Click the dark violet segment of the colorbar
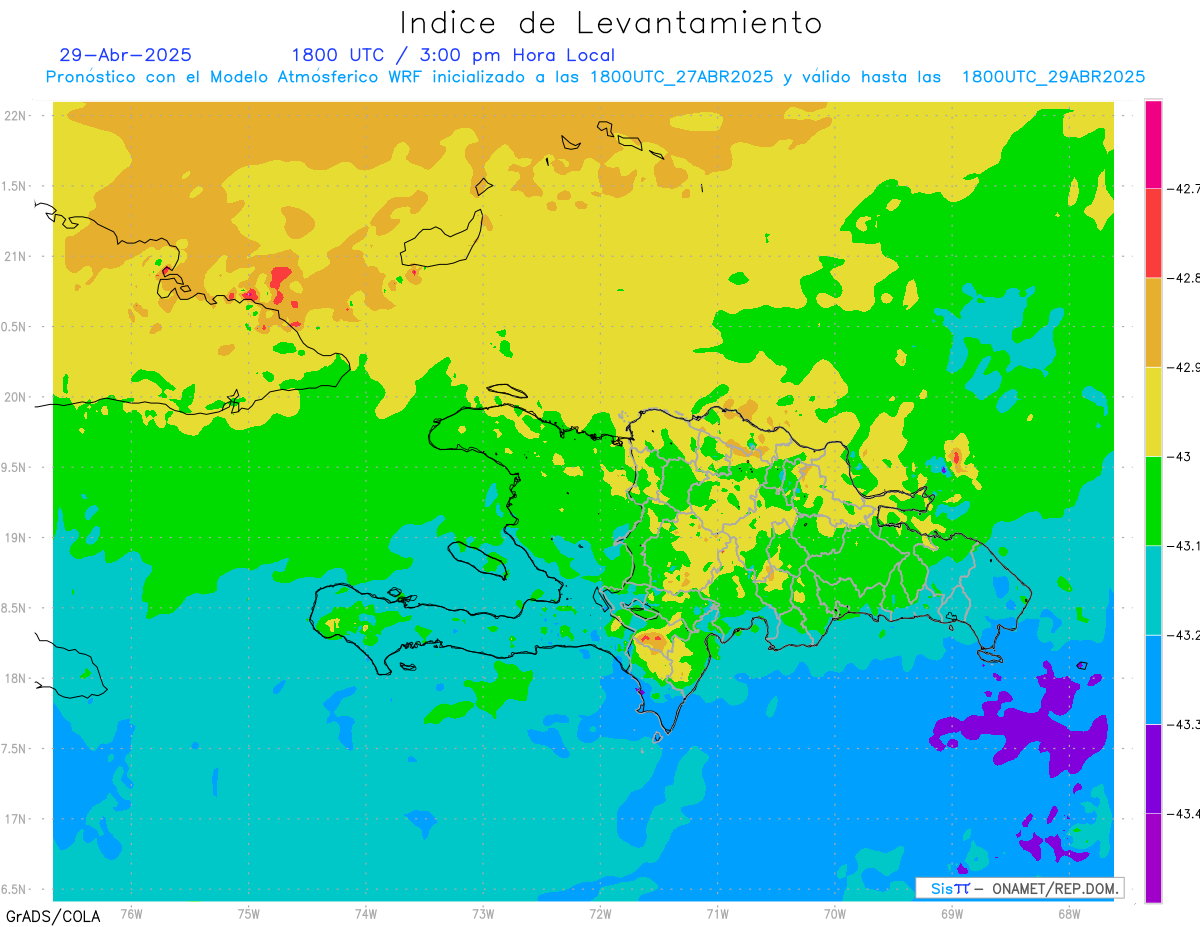 click(x=1153, y=768)
